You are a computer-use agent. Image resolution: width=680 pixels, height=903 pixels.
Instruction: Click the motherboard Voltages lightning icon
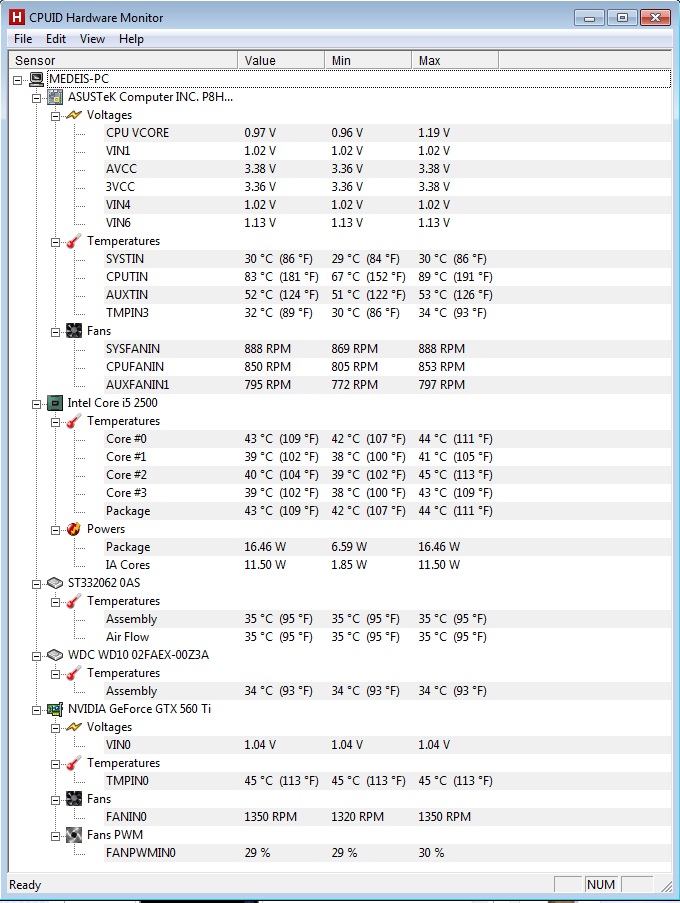[x=73, y=115]
